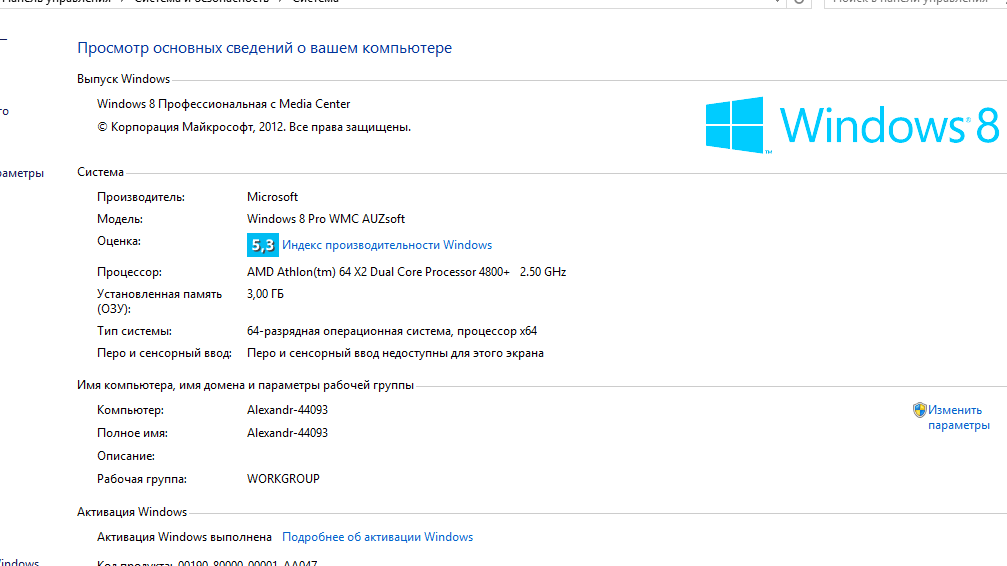Select model value Windows 8 Pro WMC AUZsoft
The height and width of the screenshot is (566, 1007).
(326, 219)
